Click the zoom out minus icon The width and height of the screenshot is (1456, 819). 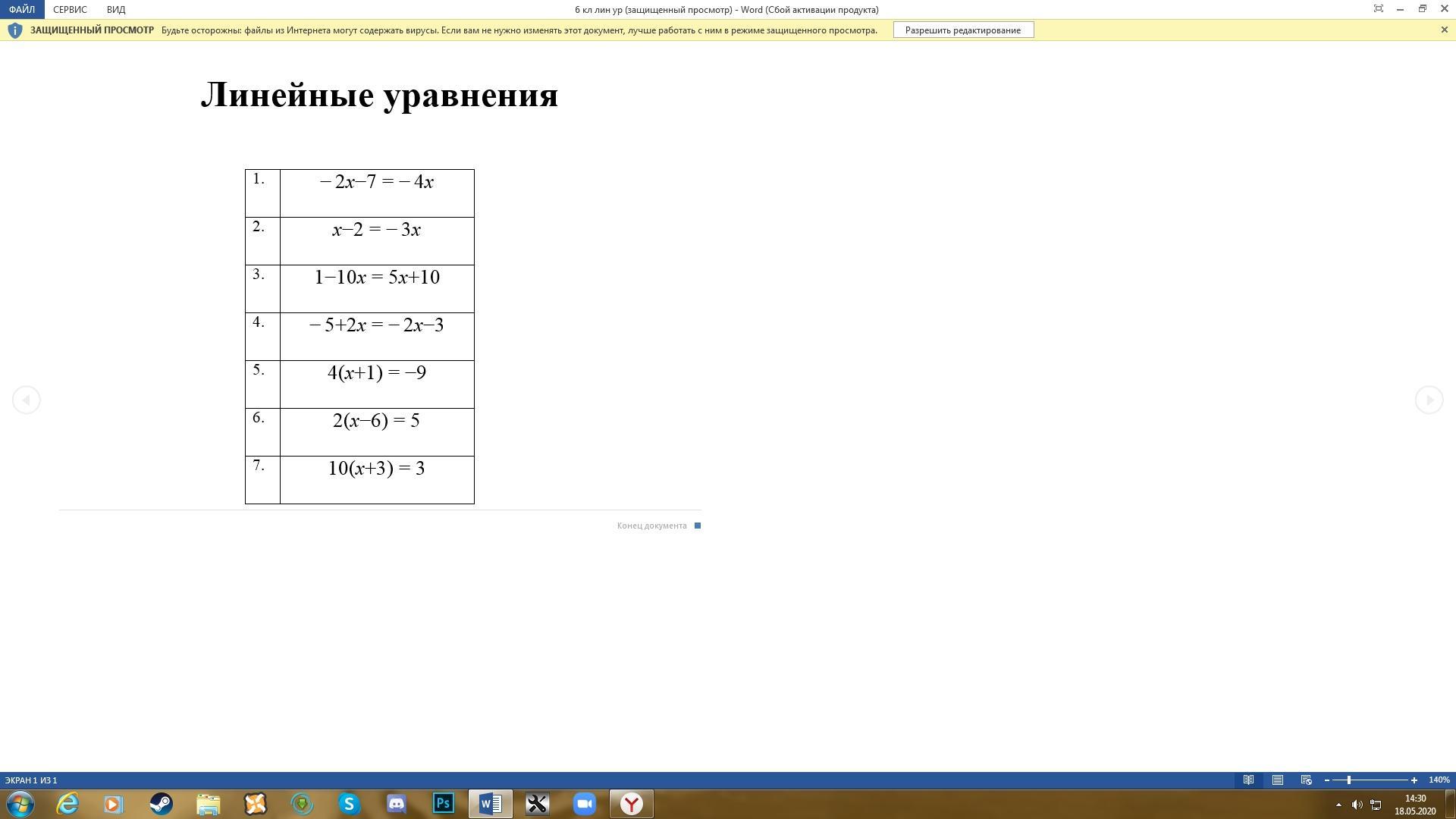pos(1327,780)
